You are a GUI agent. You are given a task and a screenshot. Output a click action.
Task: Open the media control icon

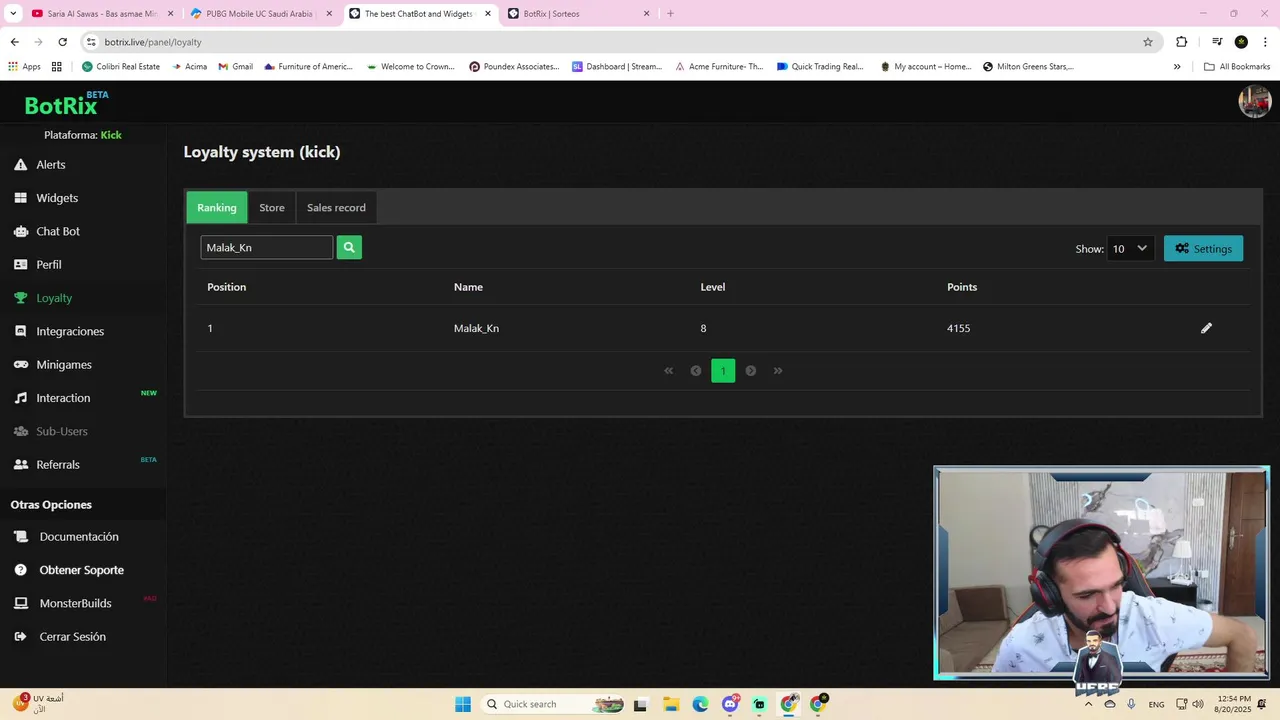point(1217,42)
